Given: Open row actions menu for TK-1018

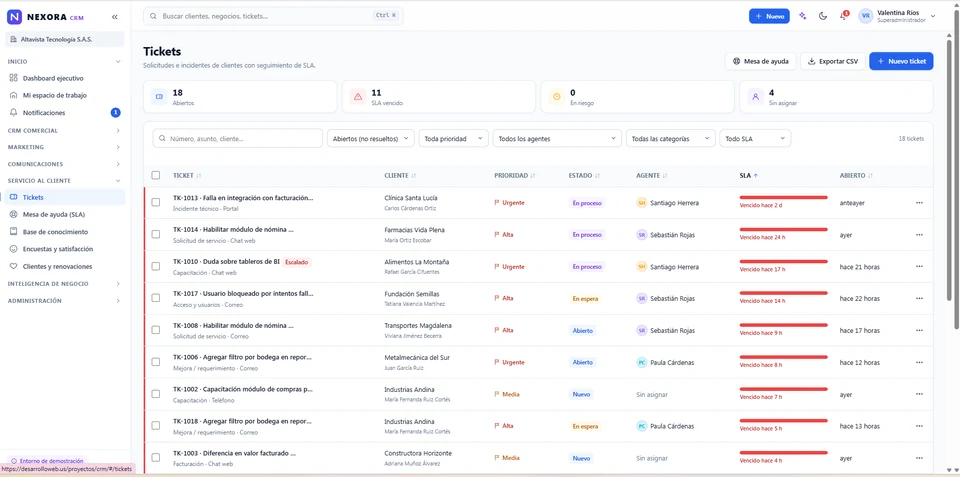Looking at the screenshot, I should tap(919, 426).
